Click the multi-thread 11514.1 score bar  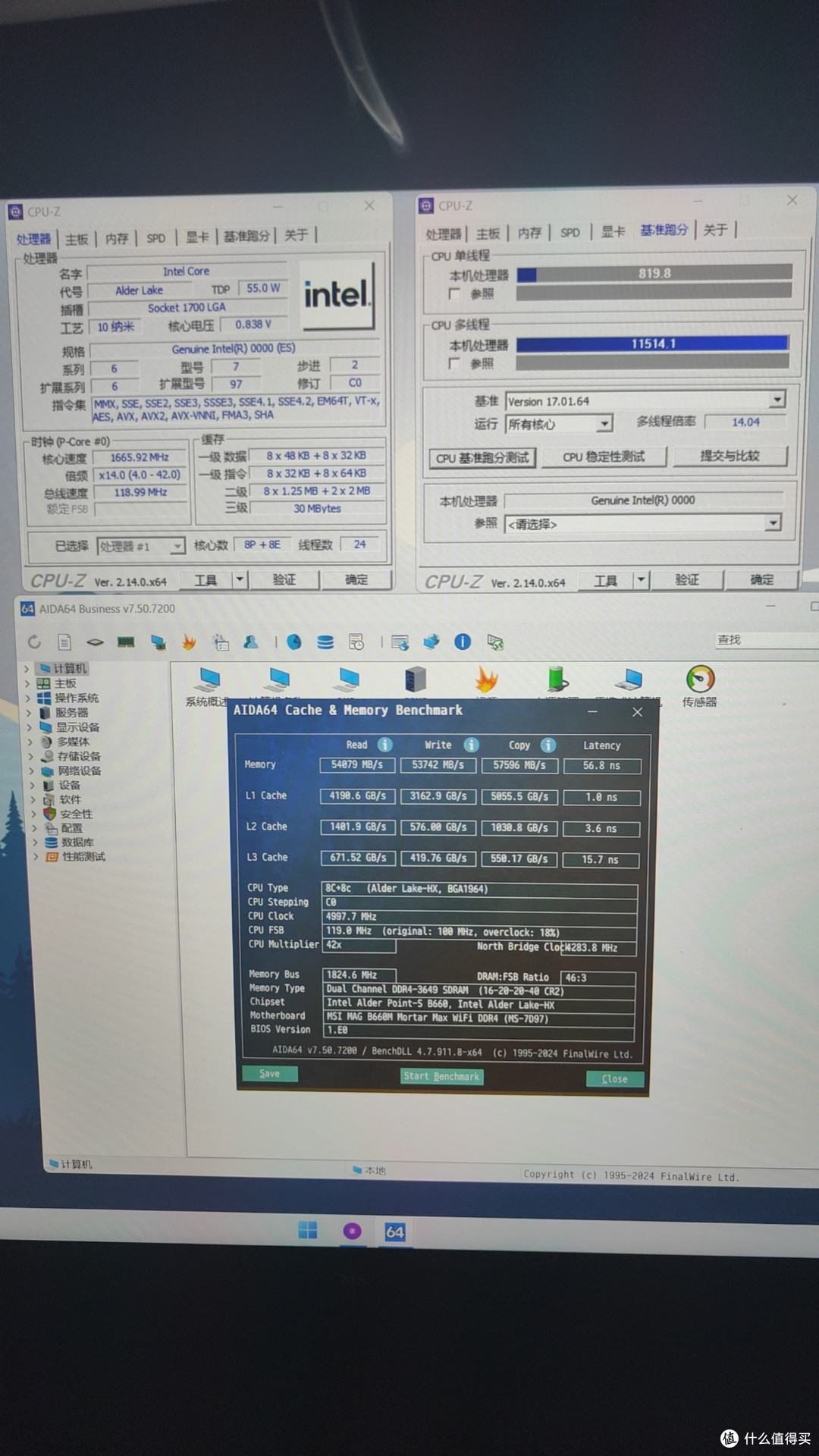[653, 344]
